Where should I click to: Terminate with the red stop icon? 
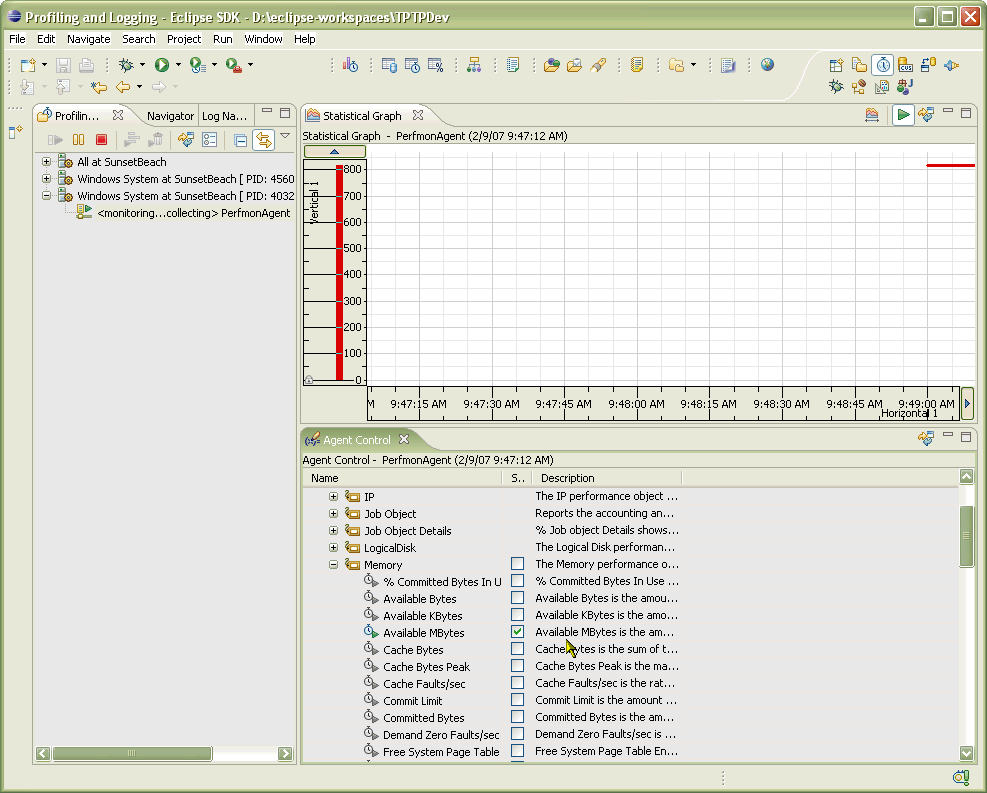(x=101, y=140)
